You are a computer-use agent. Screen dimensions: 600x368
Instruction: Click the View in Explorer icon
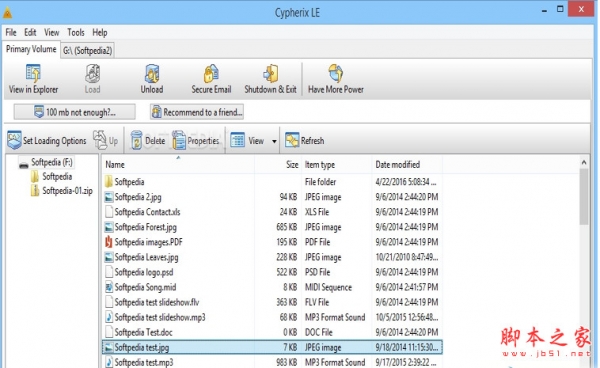pyautogui.click(x=33, y=73)
